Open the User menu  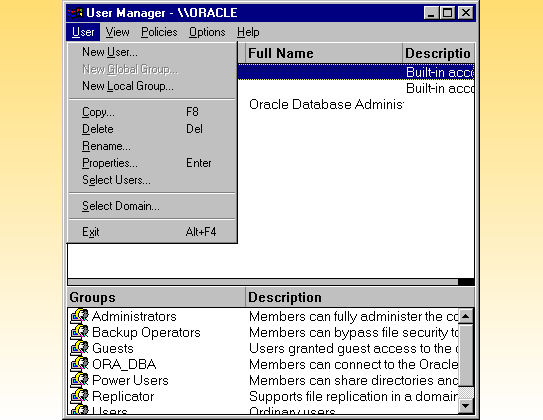[x=83, y=32]
